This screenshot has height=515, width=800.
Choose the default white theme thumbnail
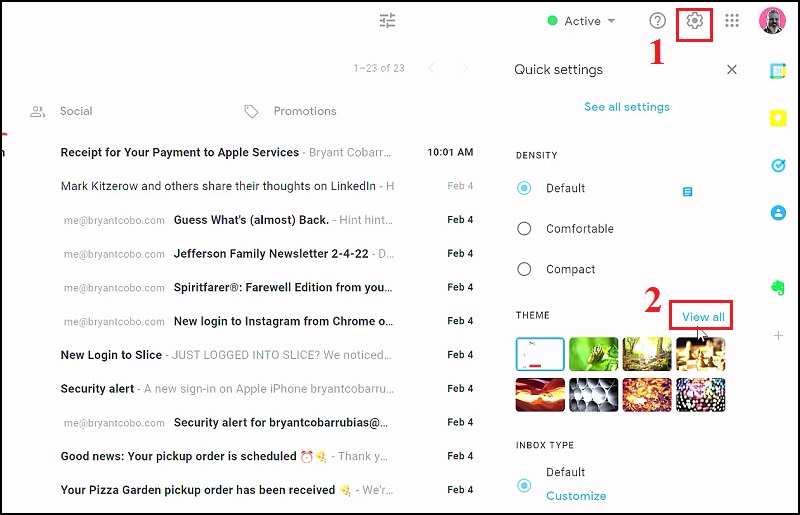[x=540, y=354]
